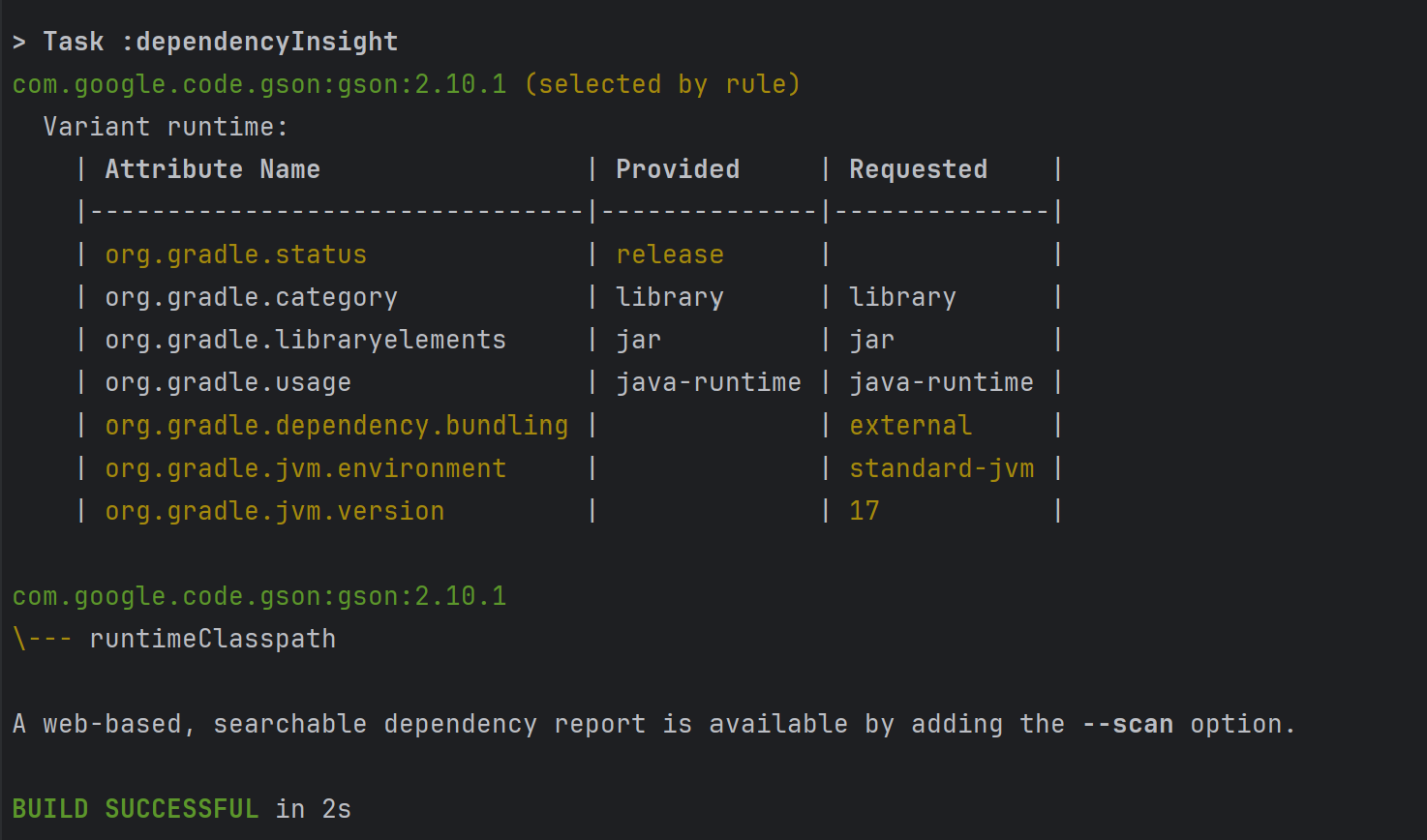The image size is (1427, 840).
Task: Click the 'Requested' column header
Action: [919, 169]
